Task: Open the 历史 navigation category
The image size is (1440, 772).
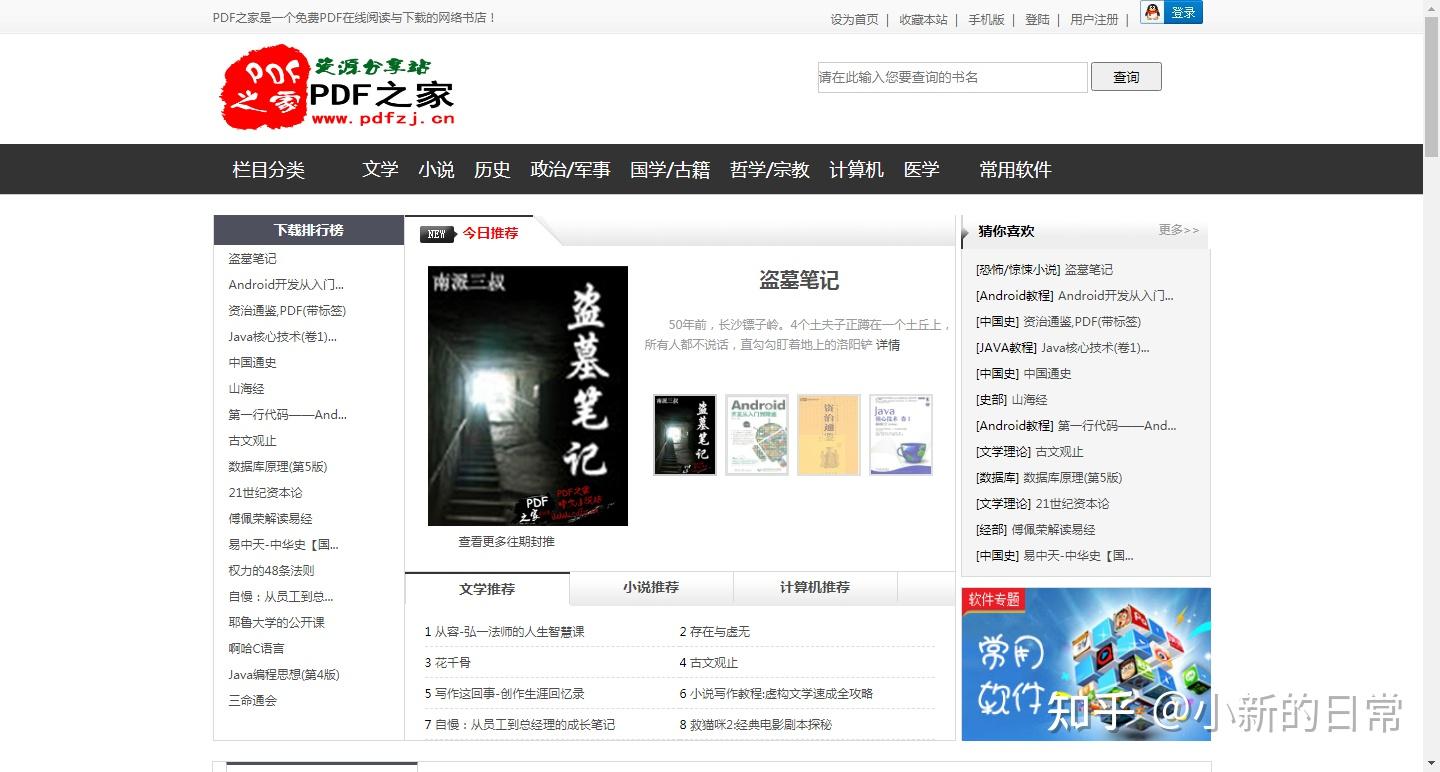Action: (x=492, y=170)
